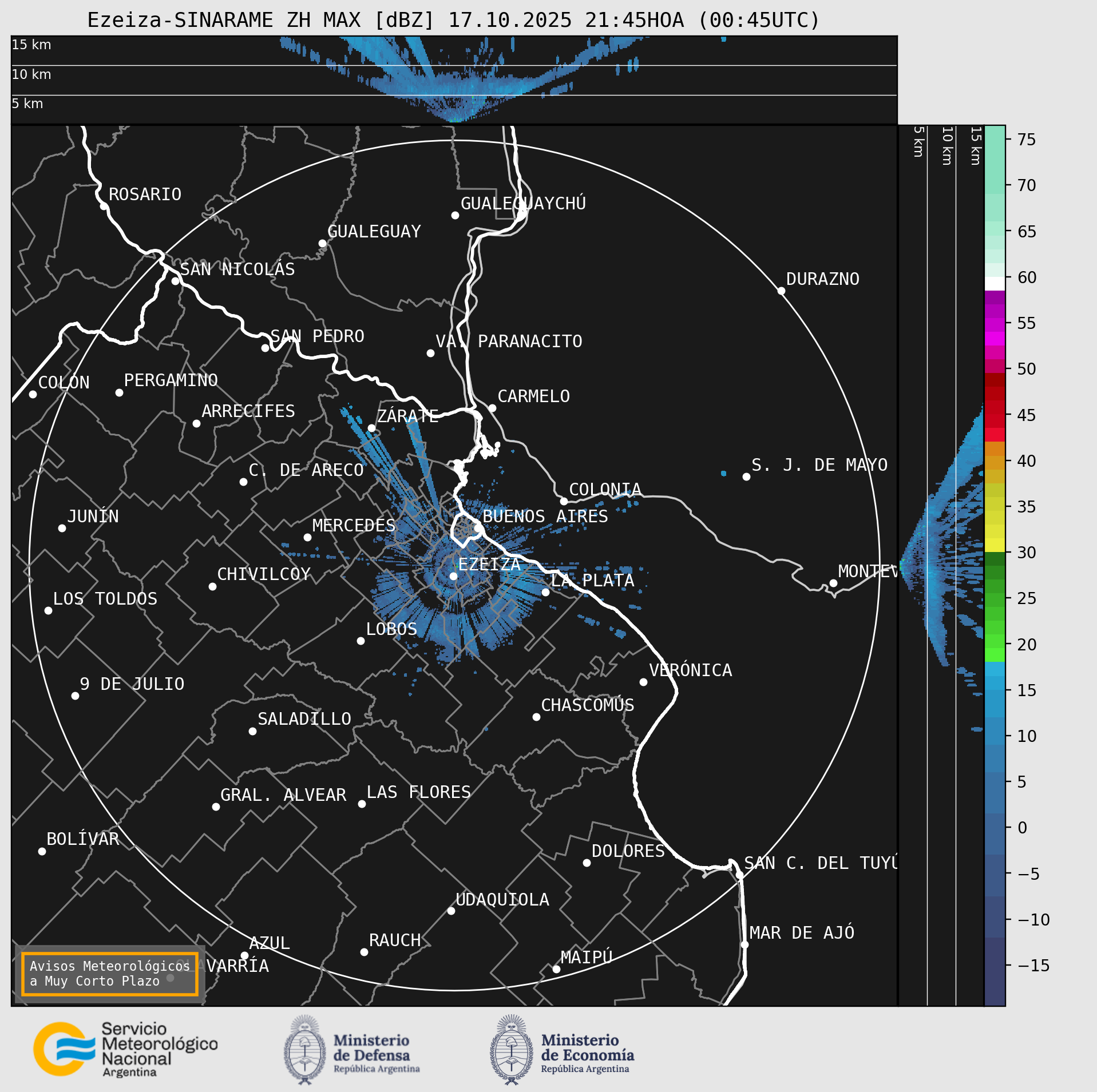The height and width of the screenshot is (1092, 1097).
Task: Click the GUALEGUAY city label
Action: tap(374, 232)
